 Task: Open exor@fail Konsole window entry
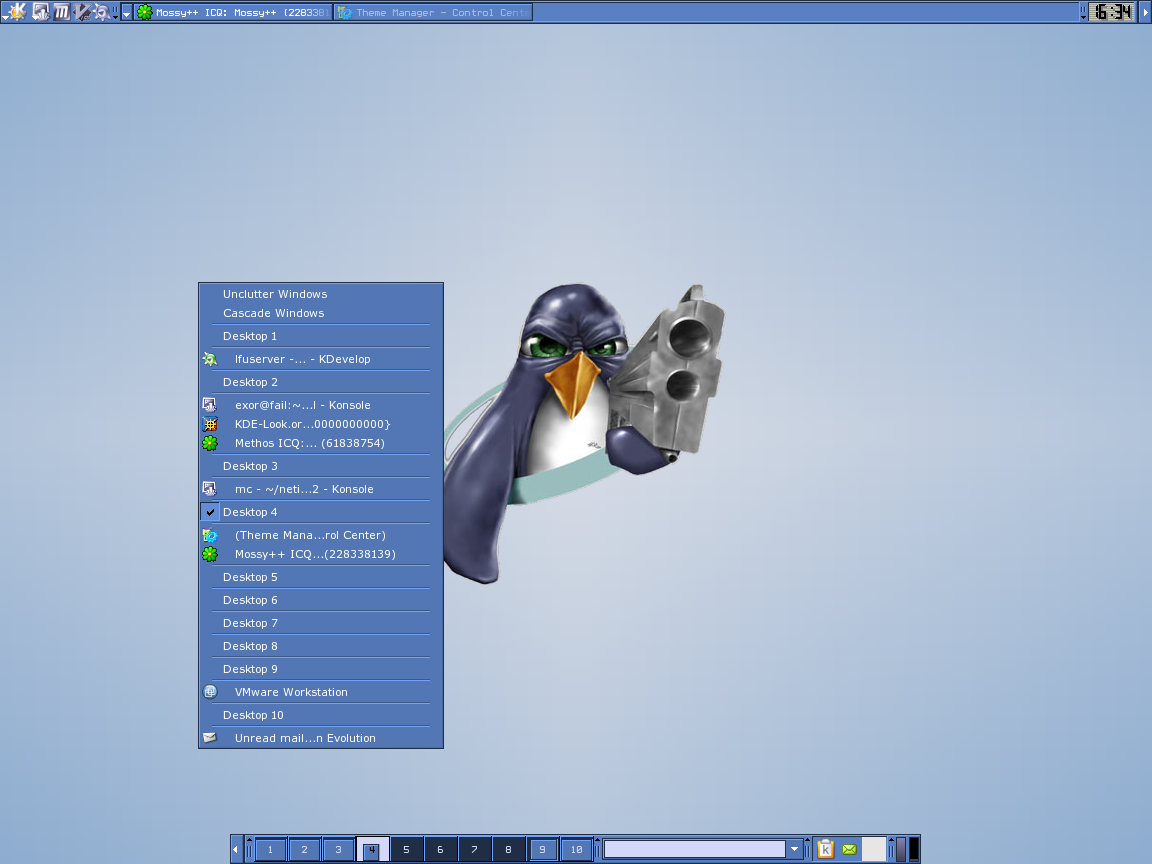(321, 405)
